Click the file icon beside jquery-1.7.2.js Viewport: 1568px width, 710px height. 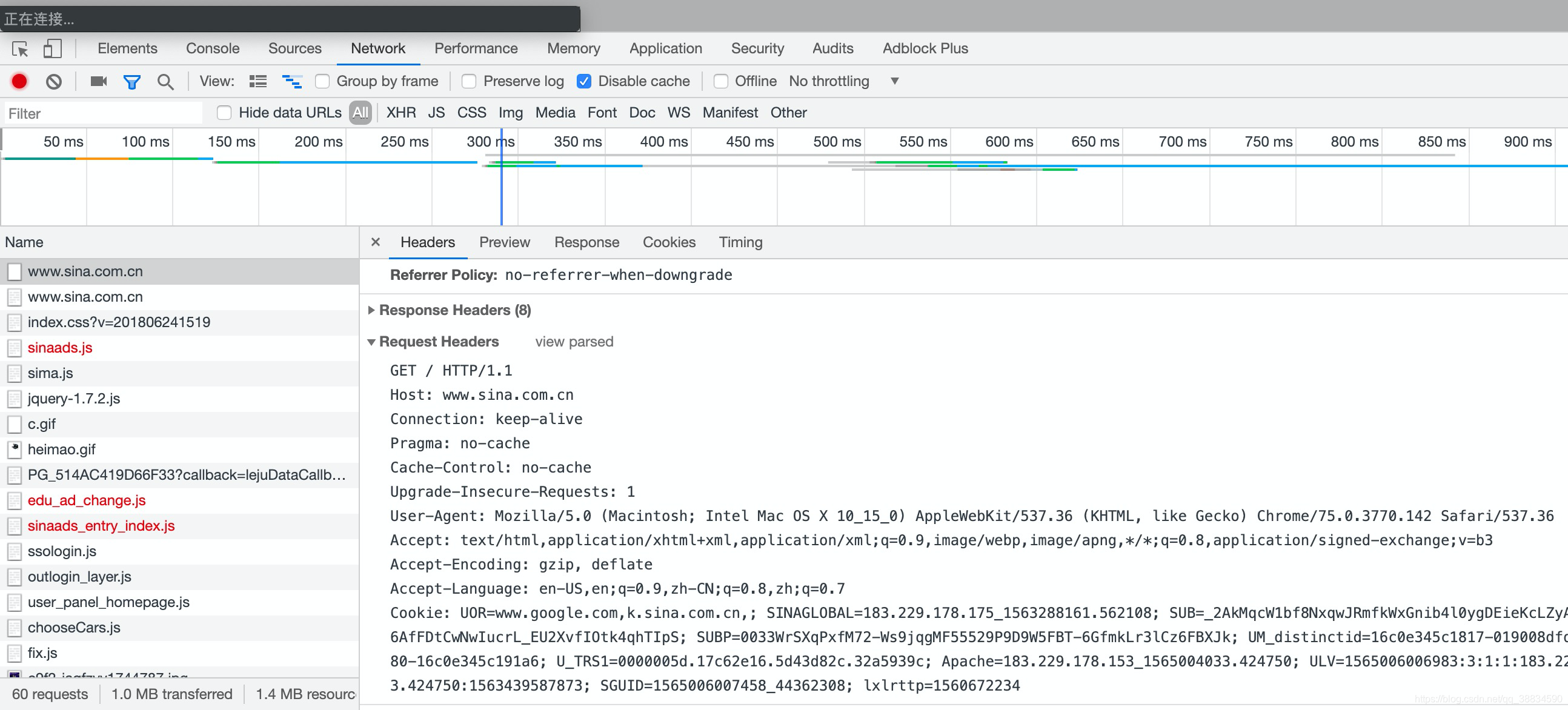click(15, 399)
